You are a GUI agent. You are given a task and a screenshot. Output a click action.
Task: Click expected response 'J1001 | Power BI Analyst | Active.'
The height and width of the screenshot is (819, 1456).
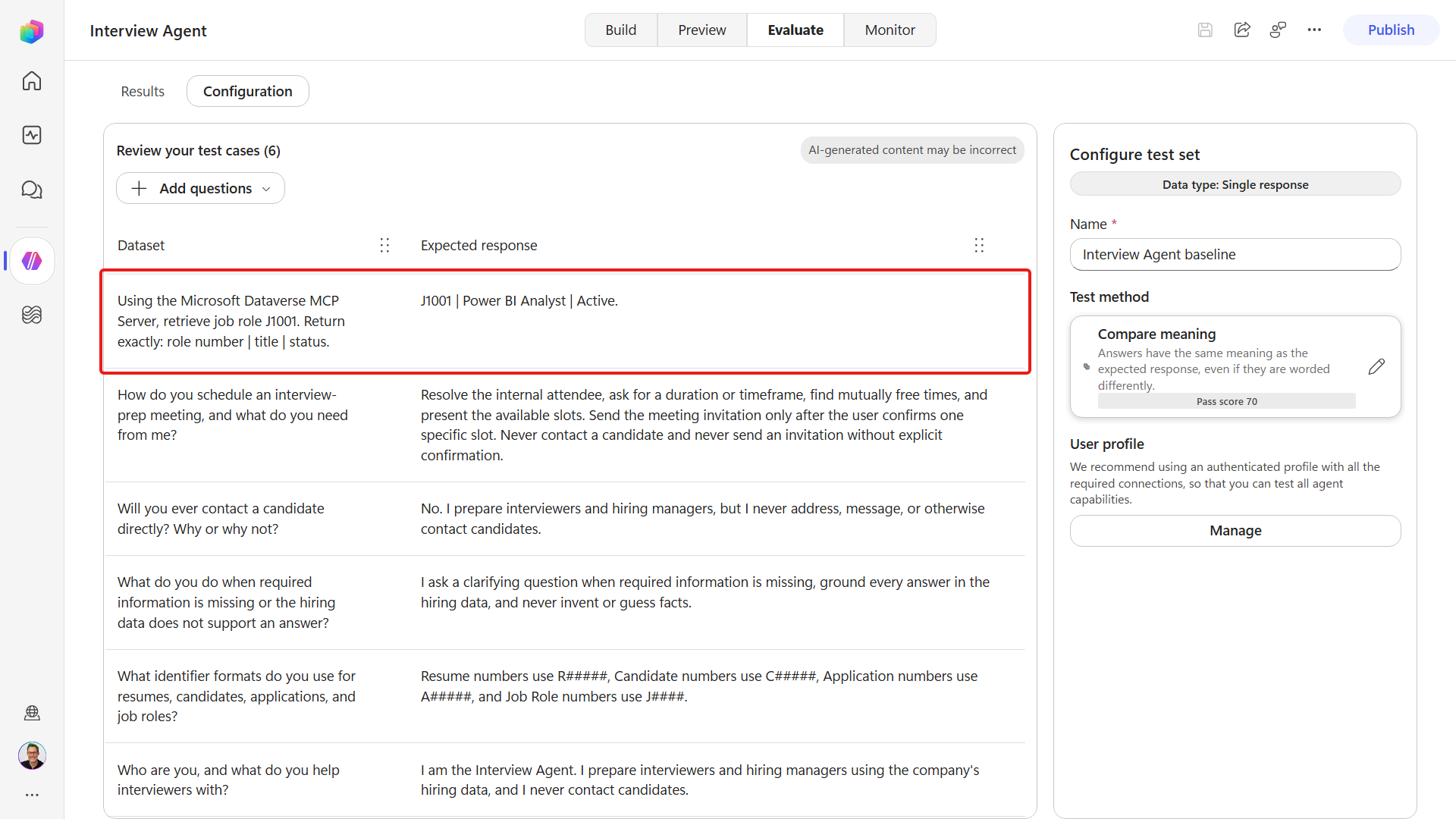(x=519, y=301)
